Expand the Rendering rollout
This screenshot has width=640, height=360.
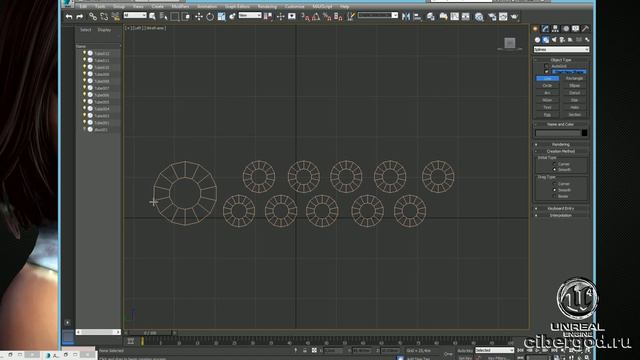[561, 144]
